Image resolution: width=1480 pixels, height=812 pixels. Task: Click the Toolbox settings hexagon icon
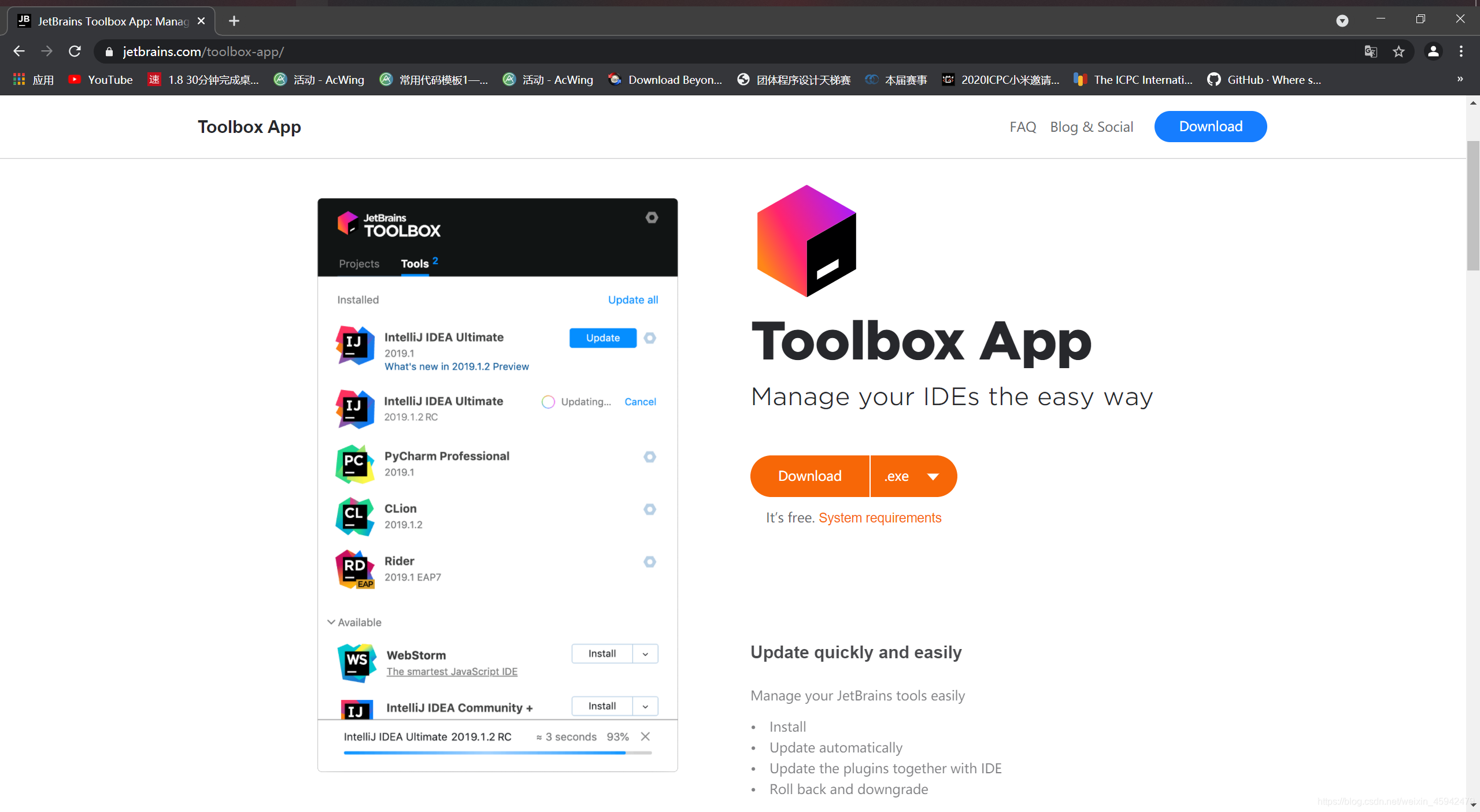point(652,217)
